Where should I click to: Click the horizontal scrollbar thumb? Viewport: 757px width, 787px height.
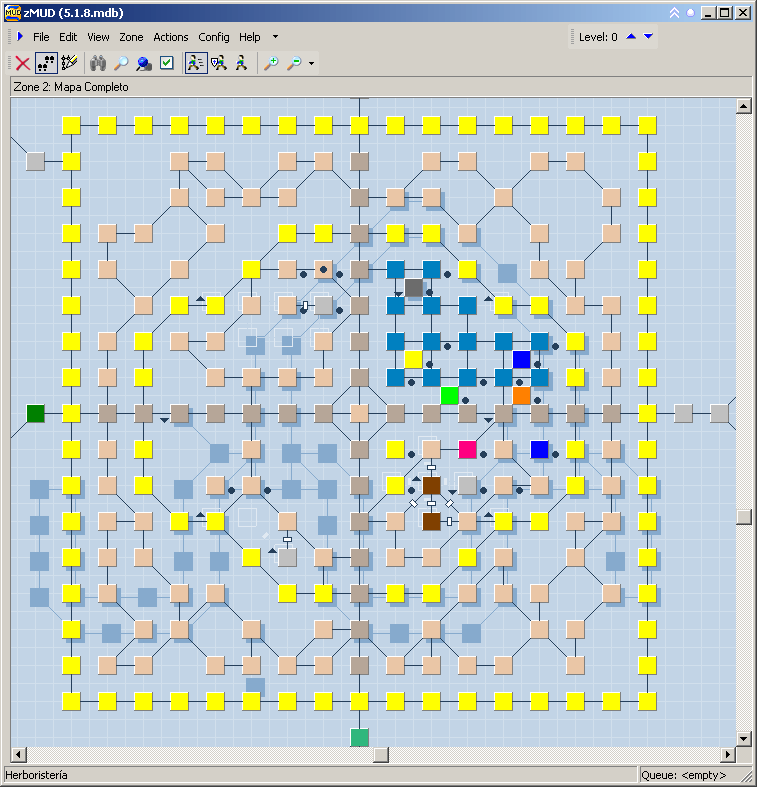pos(380,755)
